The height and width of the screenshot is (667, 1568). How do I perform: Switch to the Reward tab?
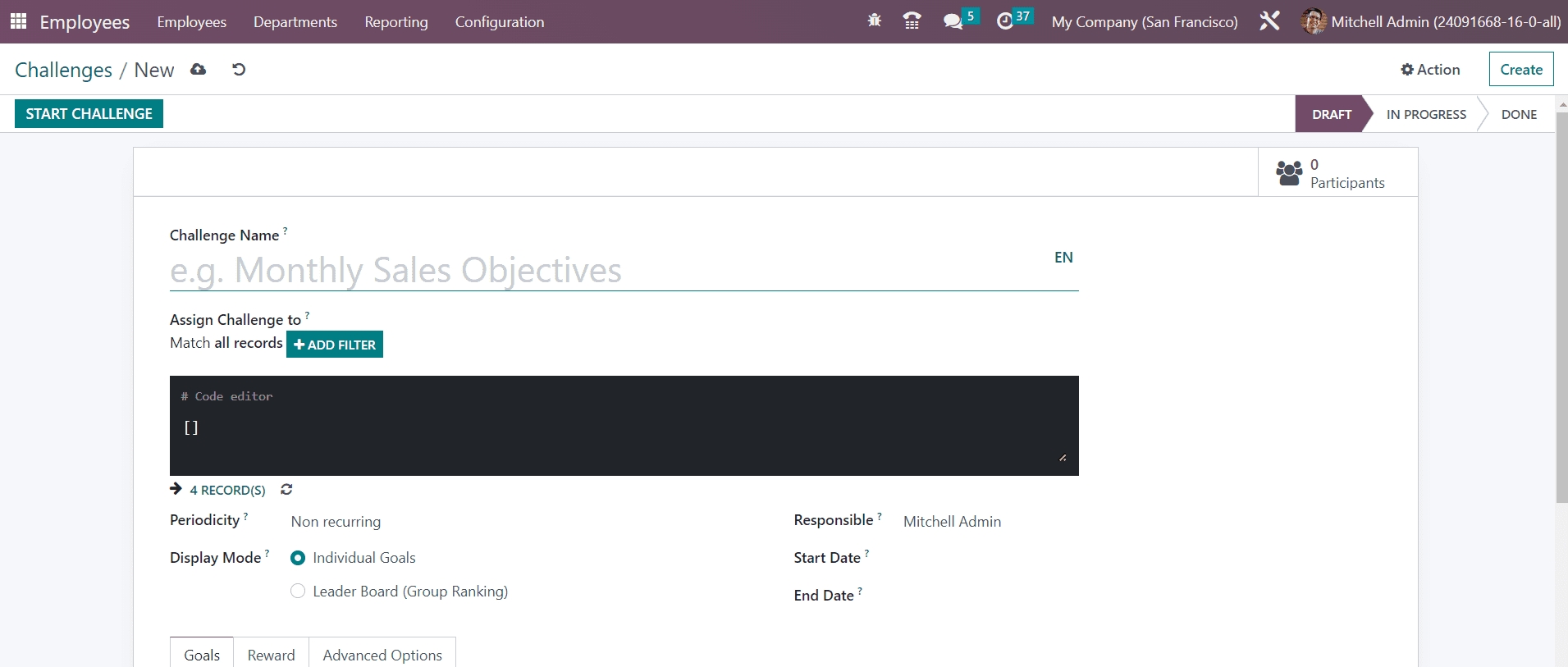tap(271, 655)
